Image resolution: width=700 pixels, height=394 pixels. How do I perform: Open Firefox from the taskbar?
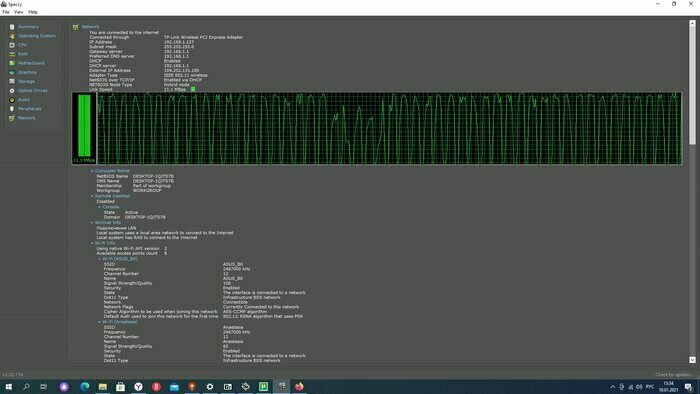point(299,386)
